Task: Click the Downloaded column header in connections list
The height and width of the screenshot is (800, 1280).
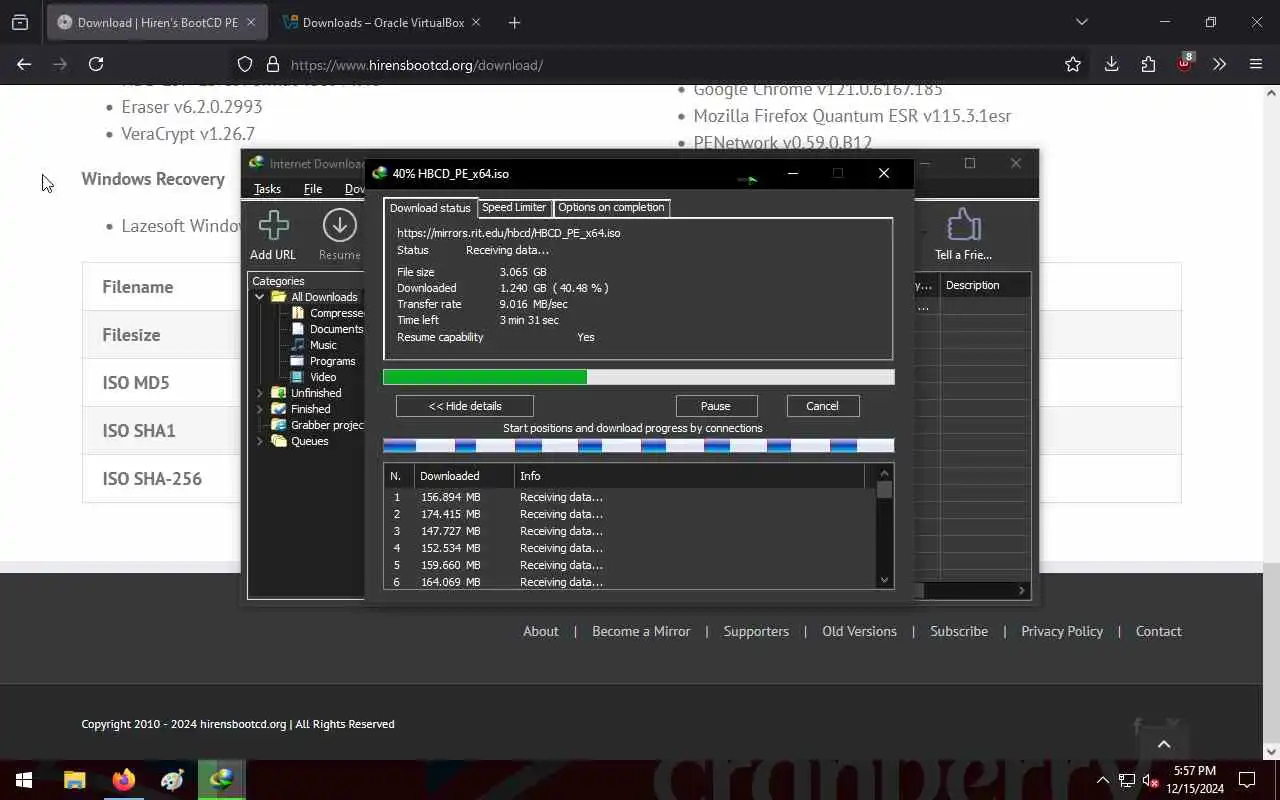Action: point(464,476)
